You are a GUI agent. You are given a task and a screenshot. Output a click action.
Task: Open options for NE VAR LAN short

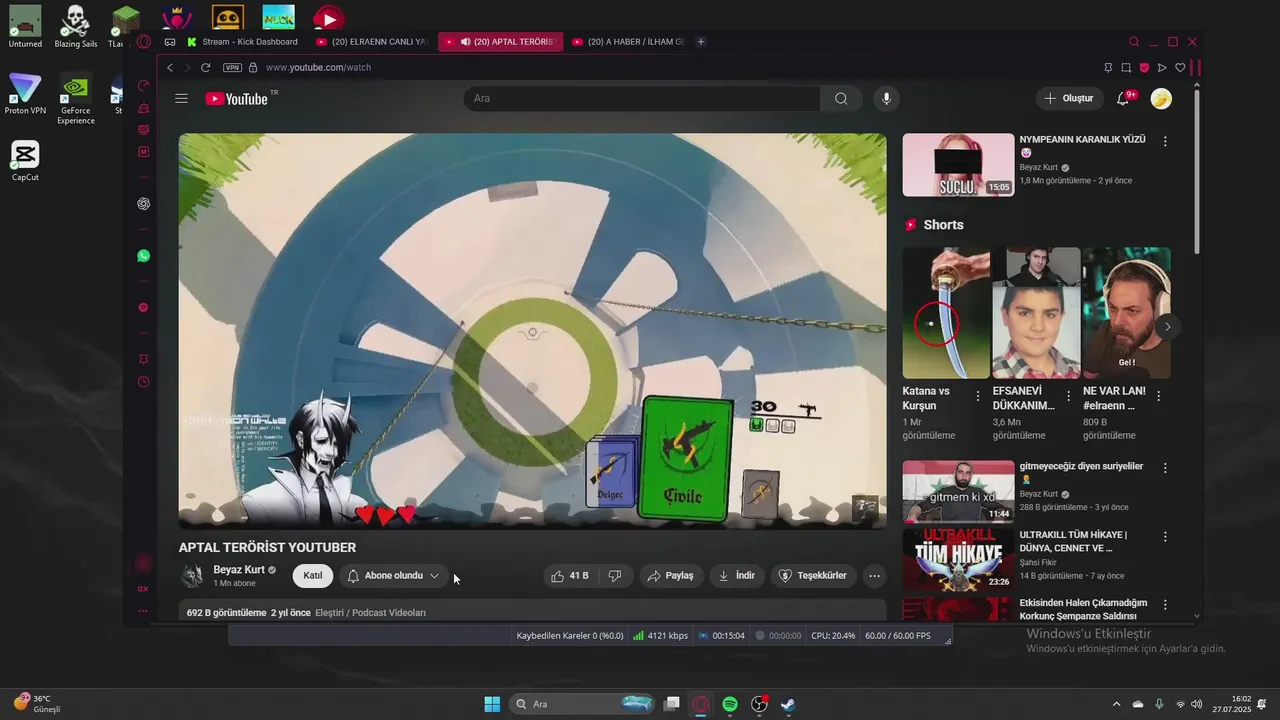click(x=1158, y=396)
